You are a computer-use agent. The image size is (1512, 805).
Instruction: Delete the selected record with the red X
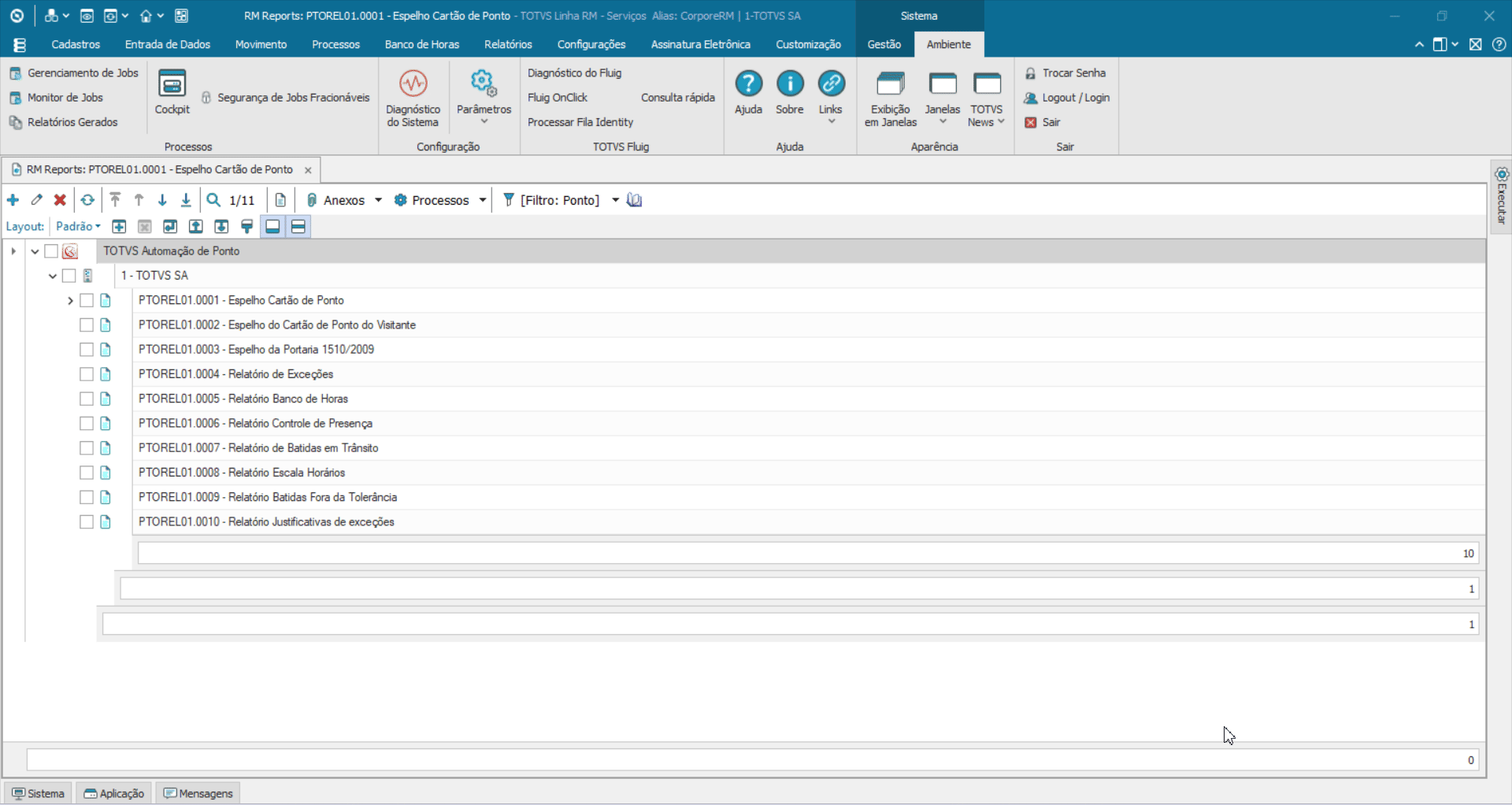60,200
